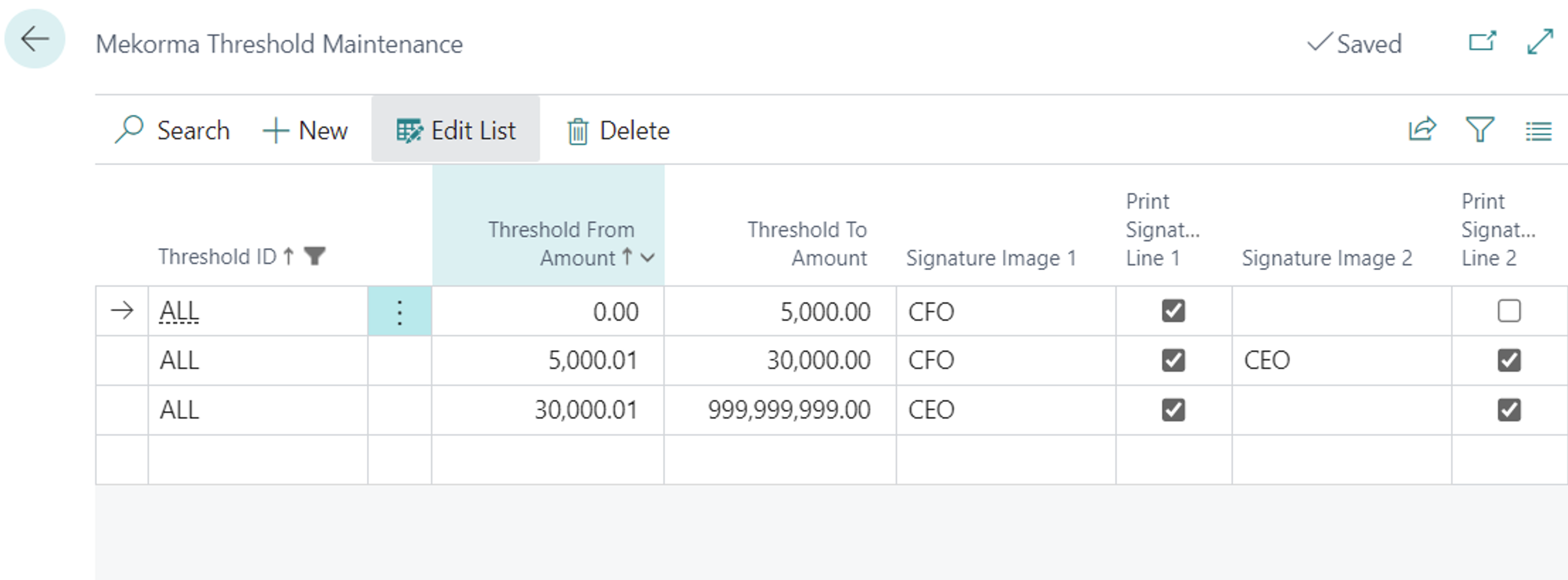Open row options for first ALL row
Image resolution: width=1568 pixels, height=580 pixels.
coord(400,312)
